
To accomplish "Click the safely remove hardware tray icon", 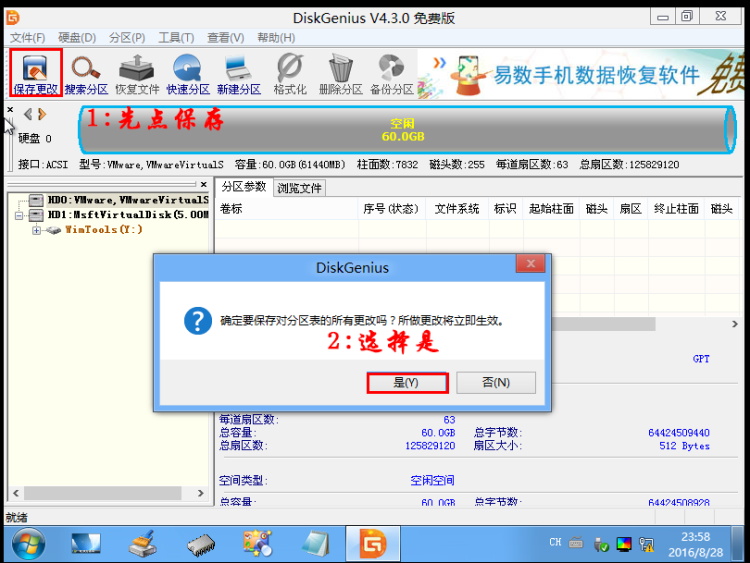I will pos(601,544).
